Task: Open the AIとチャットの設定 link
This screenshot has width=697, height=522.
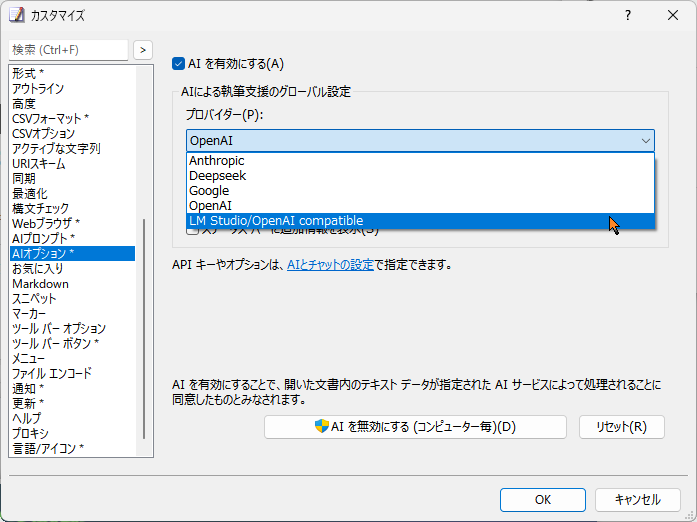Action: click(x=330, y=265)
